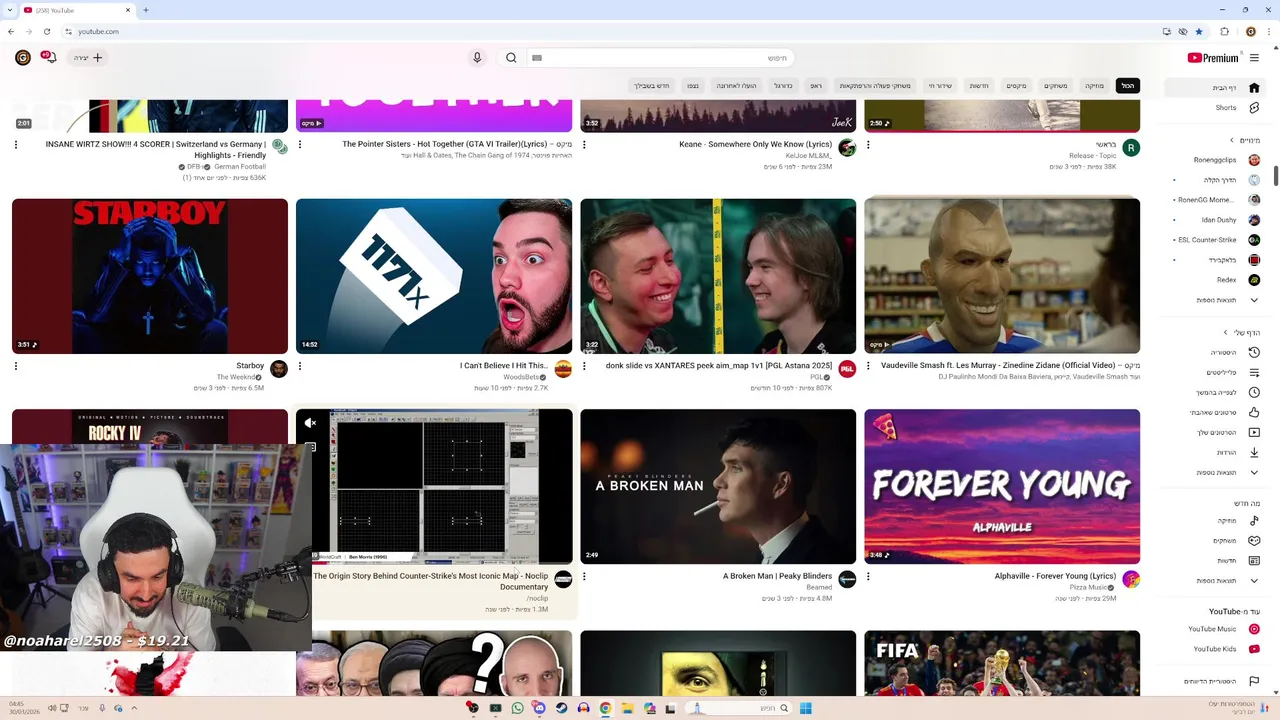The width and height of the screenshot is (1280, 720).
Task: Open Watch Later in sidebar
Action: pyautogui.click(x=1215, y=393)
